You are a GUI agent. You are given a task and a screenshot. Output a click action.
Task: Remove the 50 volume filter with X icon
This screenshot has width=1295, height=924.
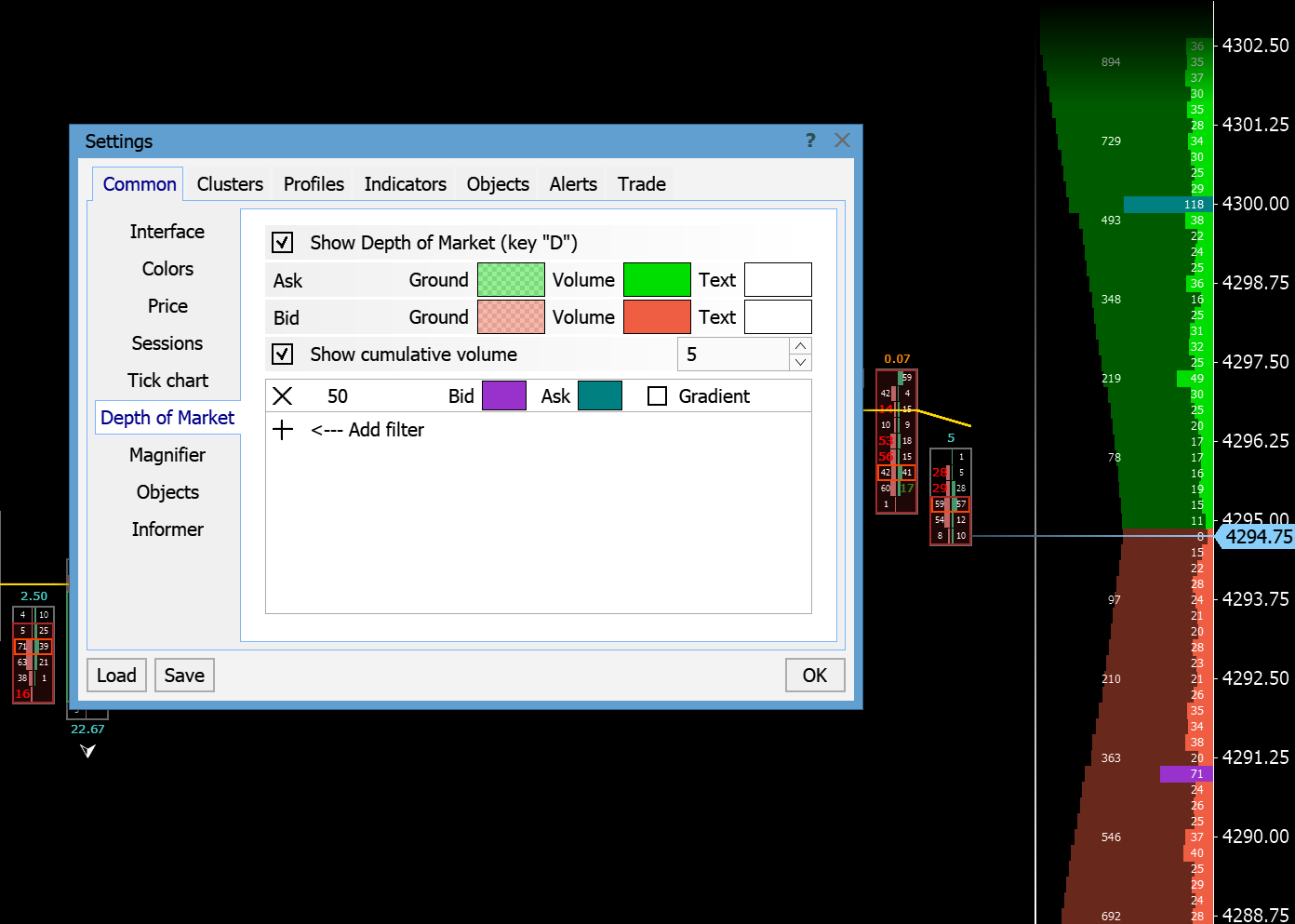click(283, 396)
